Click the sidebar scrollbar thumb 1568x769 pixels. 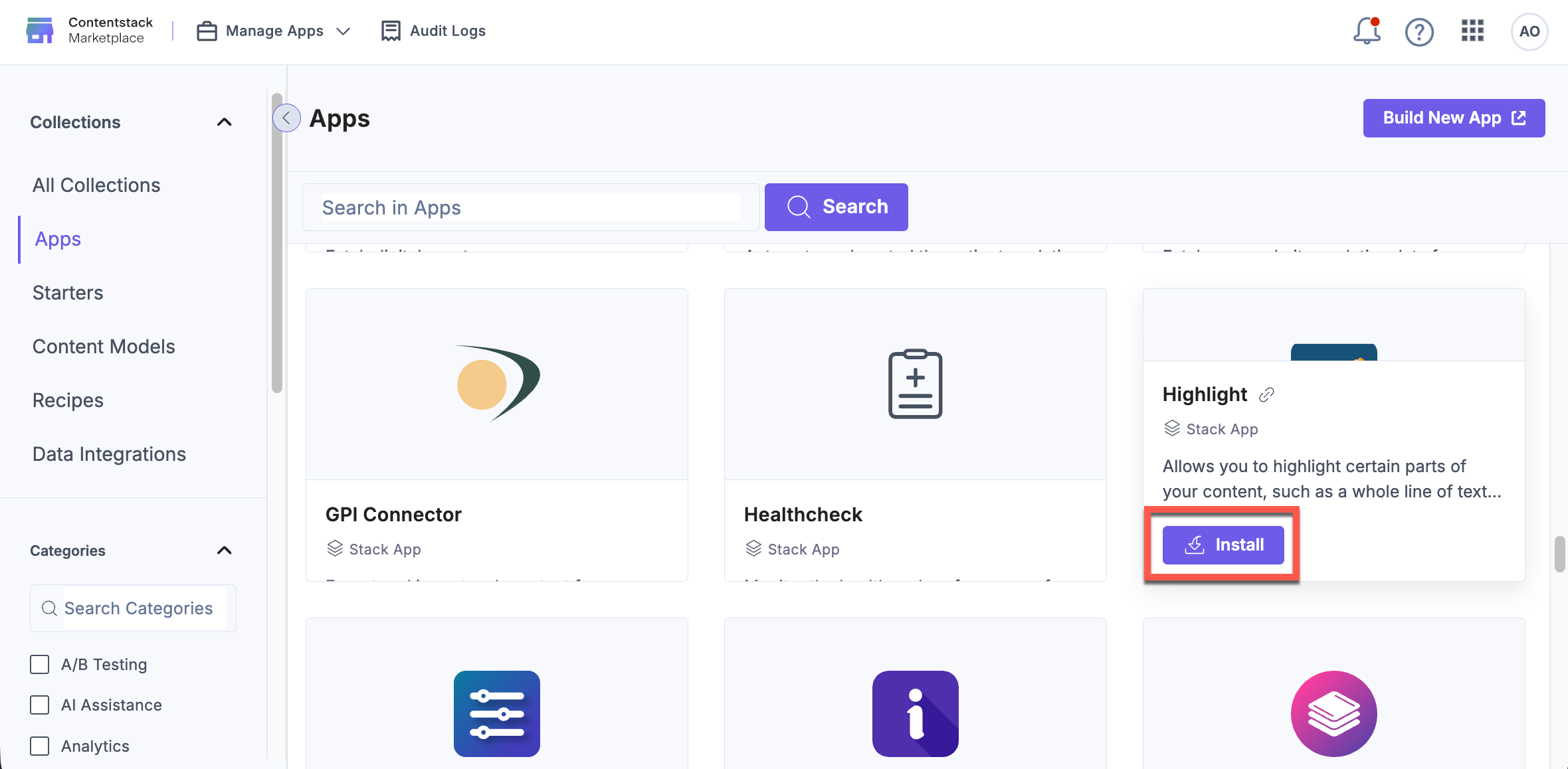[277, 243]
